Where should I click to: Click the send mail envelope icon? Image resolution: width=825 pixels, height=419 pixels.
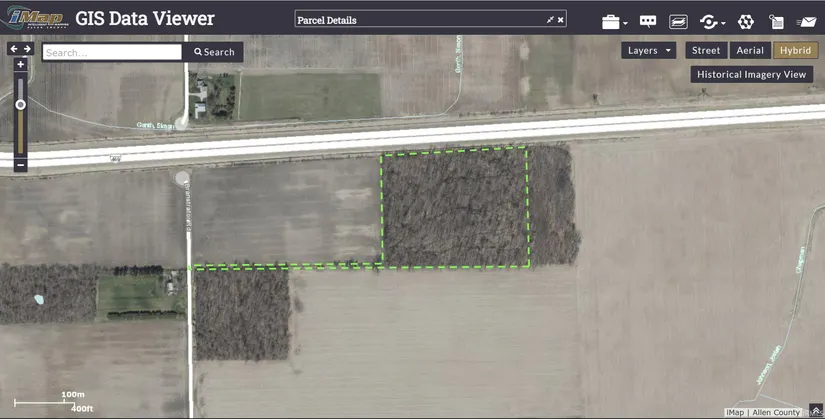point(806,21)
